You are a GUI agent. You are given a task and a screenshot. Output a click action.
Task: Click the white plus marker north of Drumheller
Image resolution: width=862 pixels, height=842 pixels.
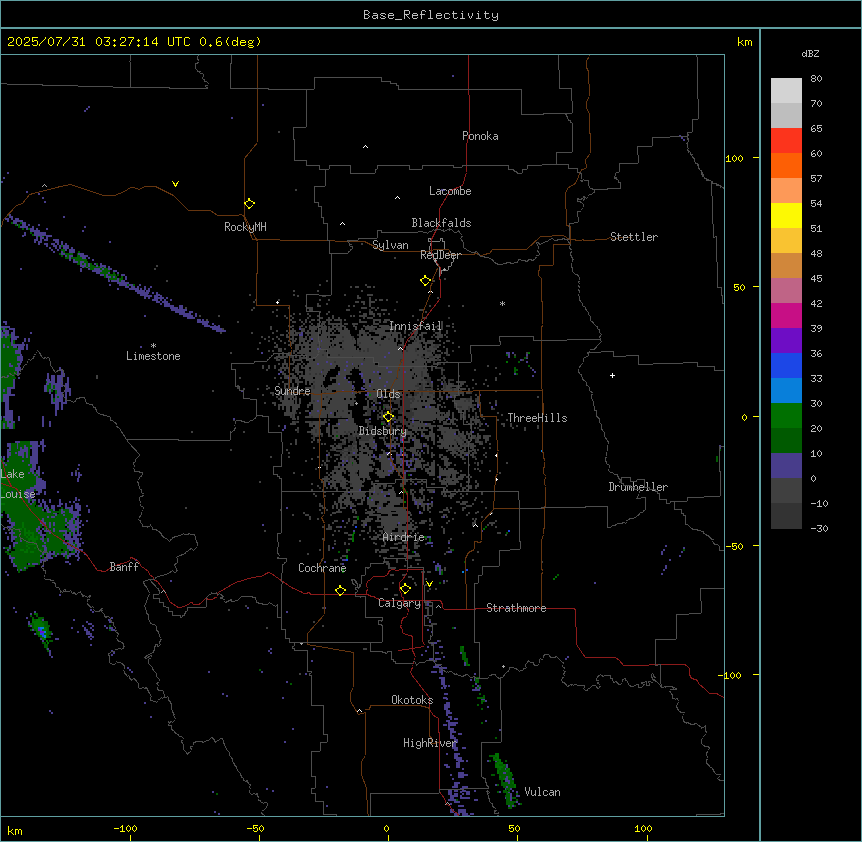coord(612,375)
